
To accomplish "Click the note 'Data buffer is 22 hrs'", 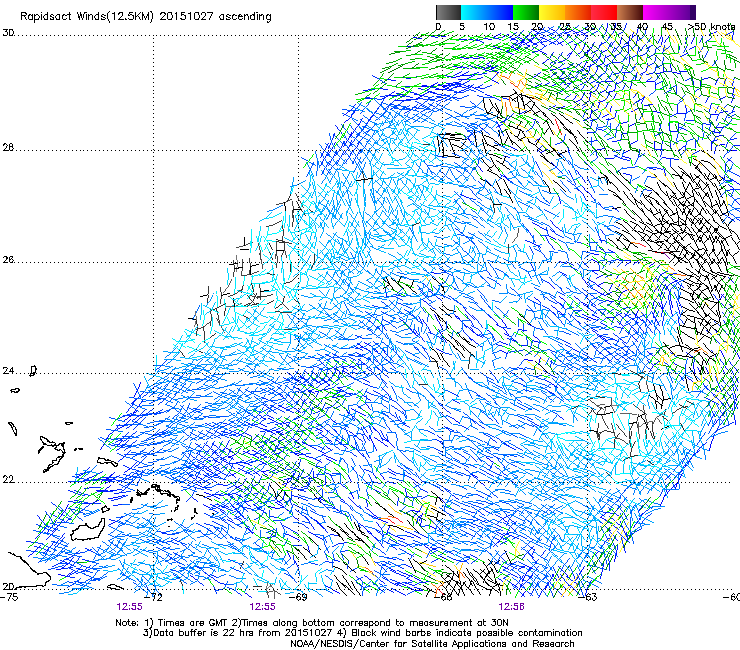I will click(x=202, y=633).
